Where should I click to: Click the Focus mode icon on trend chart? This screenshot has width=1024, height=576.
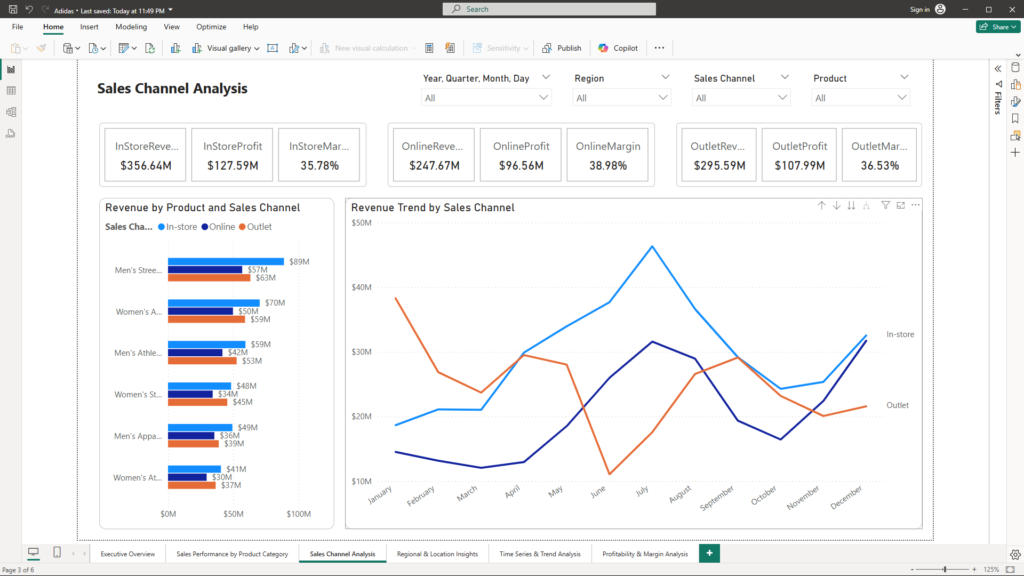pos(900,205)
